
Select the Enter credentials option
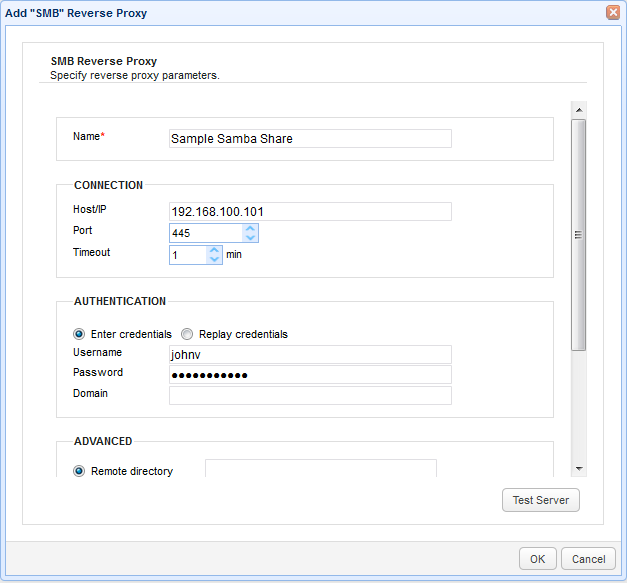[x=79, y=334]
